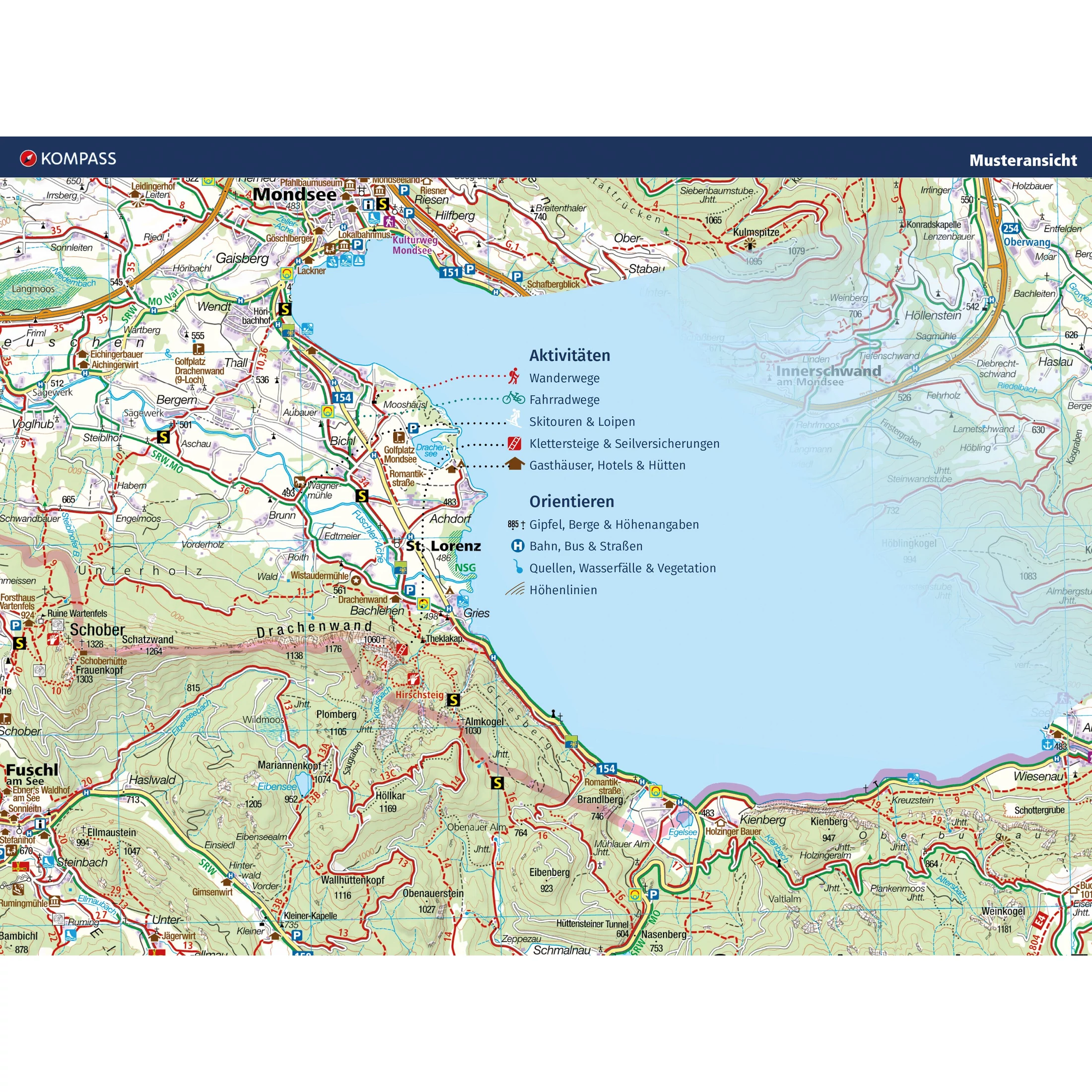Click the Aktivitäten heading
The height and width of the screenshot is (1092, 1092).
[569, 355]
